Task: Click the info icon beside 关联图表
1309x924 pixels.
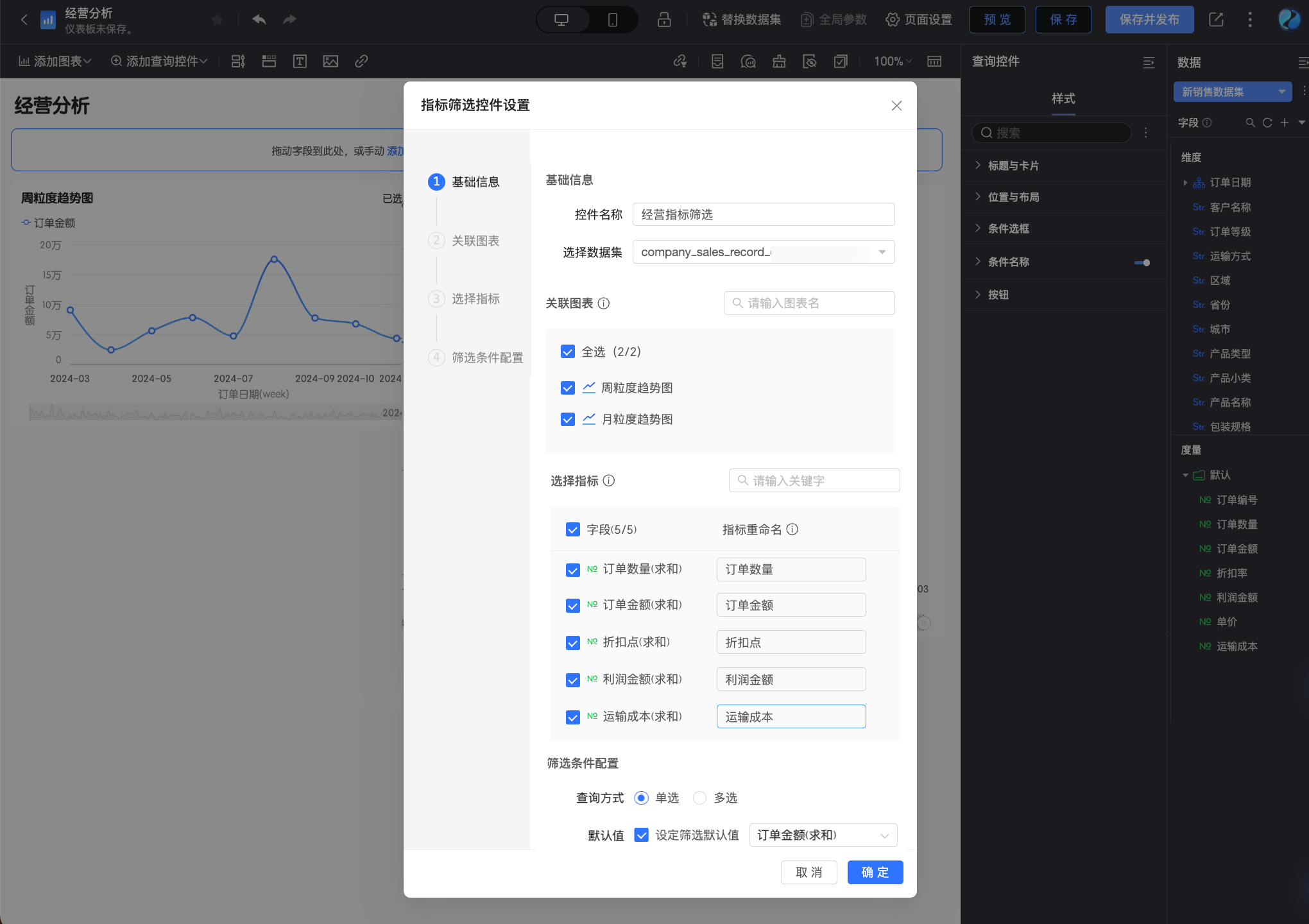Action: 604,304
